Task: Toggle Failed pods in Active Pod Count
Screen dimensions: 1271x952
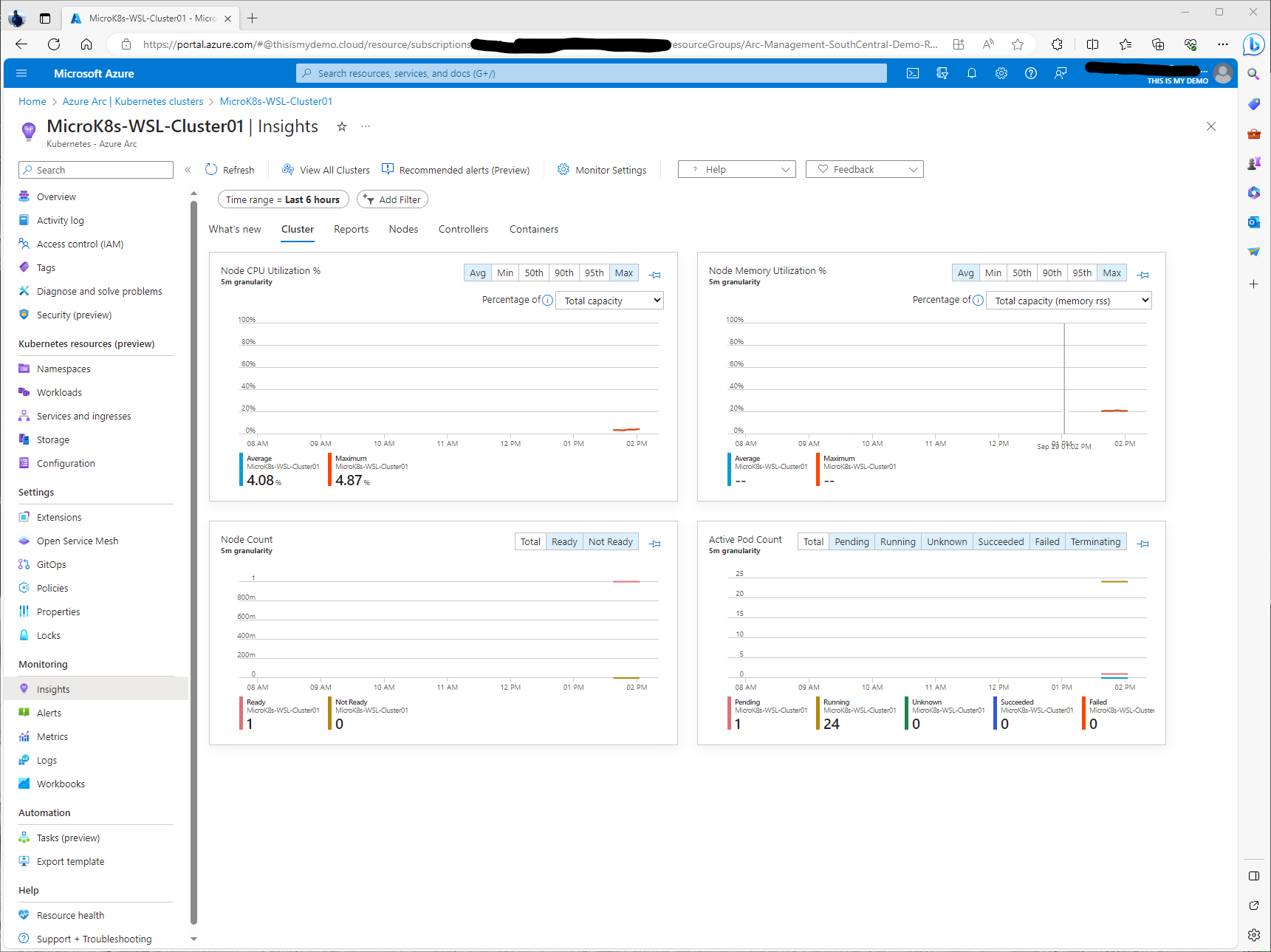Action: coord(1046,541)
